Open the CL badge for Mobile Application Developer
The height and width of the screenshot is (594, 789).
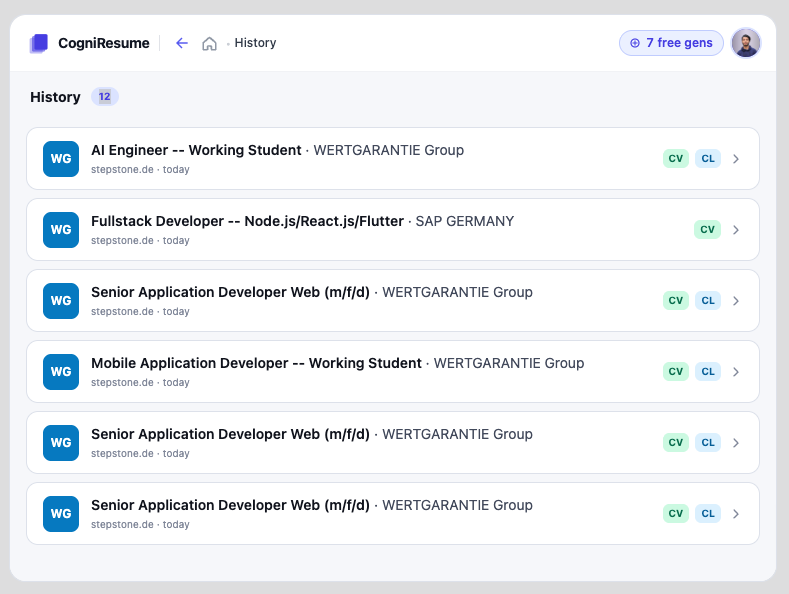tap(708, 372)
